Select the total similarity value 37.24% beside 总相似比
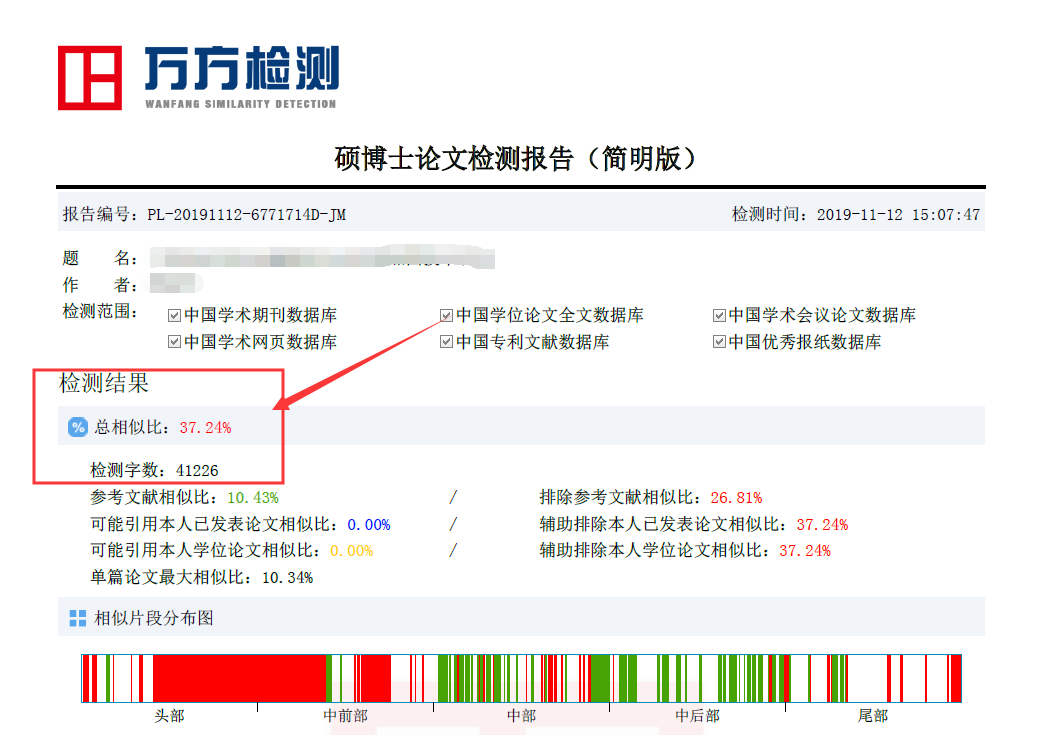Viewport: 1039px width, 735px height. click(x=205, y=427)
